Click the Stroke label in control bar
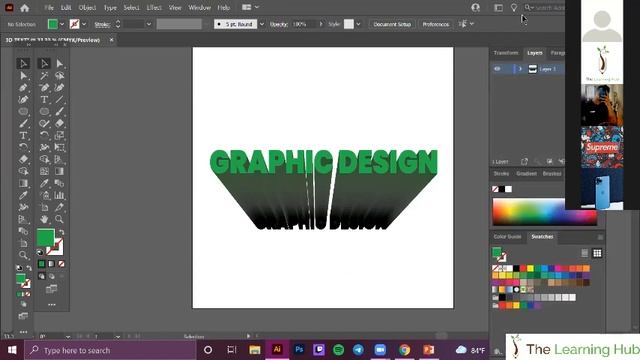Screen dimensions: 640x360 [x=102, y=24]
